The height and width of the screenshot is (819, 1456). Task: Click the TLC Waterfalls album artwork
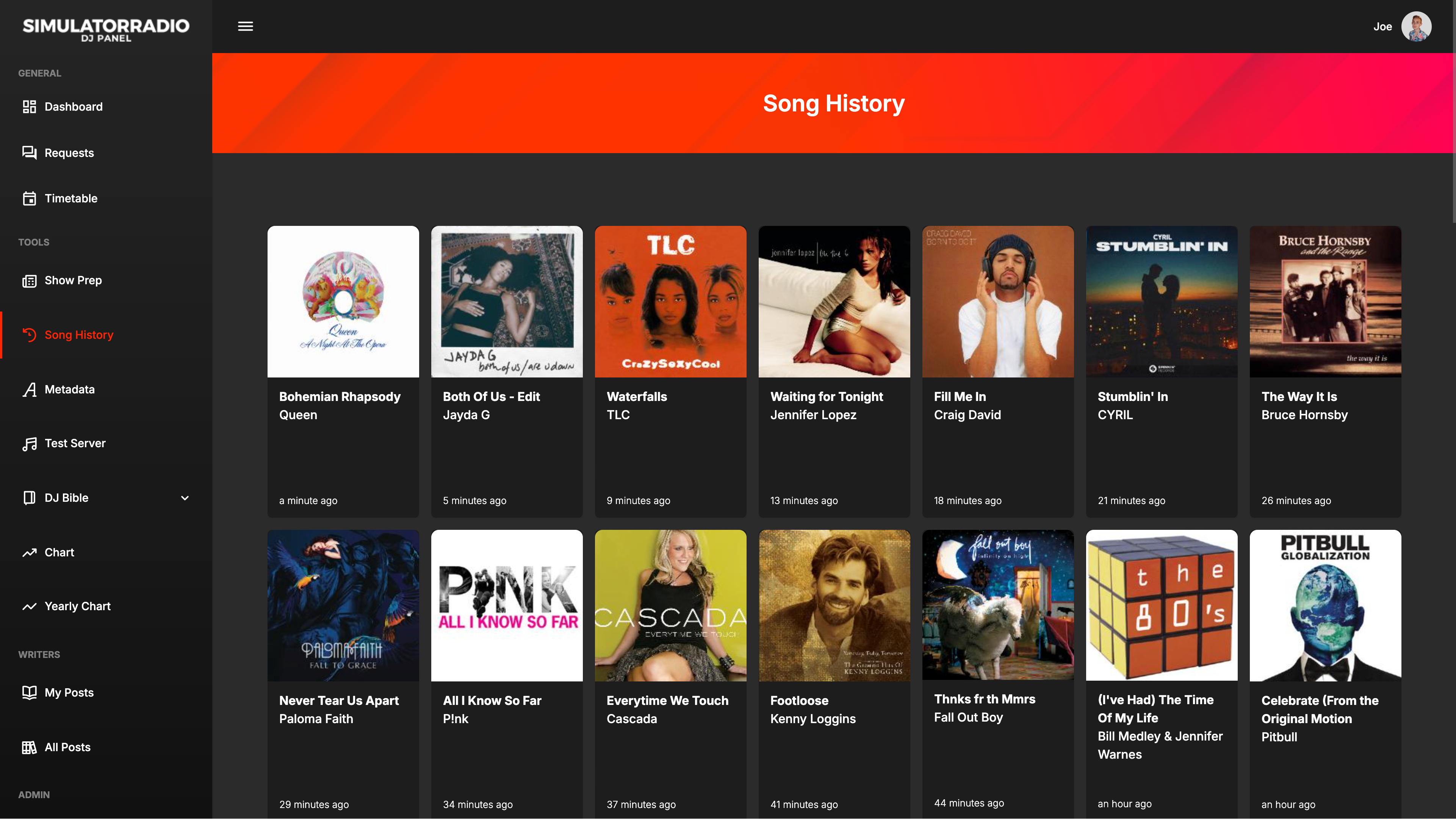pos(670,302)
